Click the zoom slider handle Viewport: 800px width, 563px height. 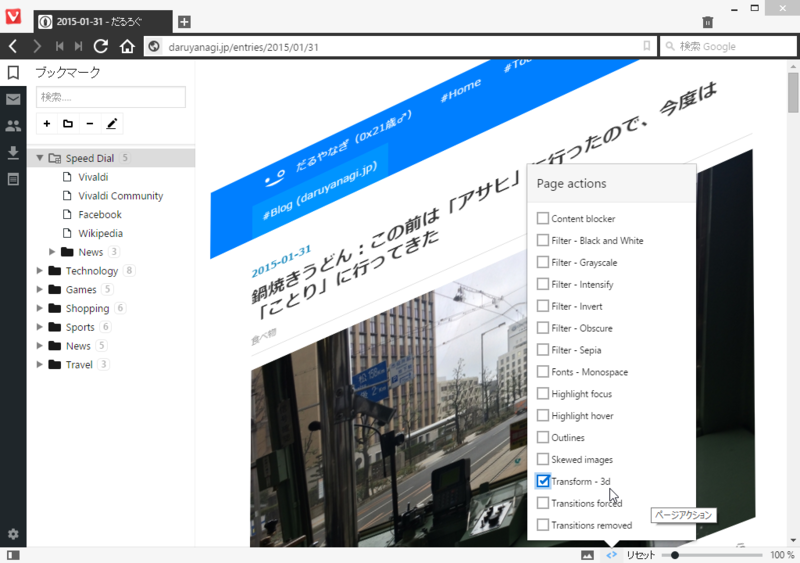pyautogui.click(x=674, y=555)
